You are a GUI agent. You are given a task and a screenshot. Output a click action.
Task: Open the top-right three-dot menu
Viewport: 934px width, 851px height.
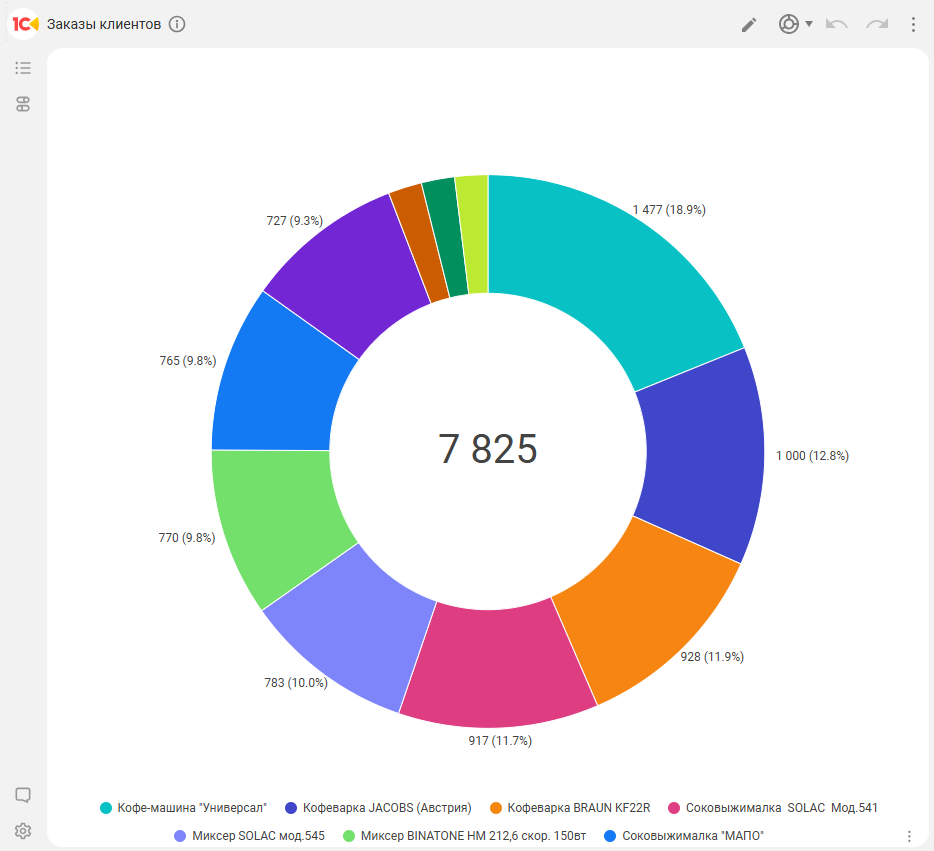[x=912, y=24]
